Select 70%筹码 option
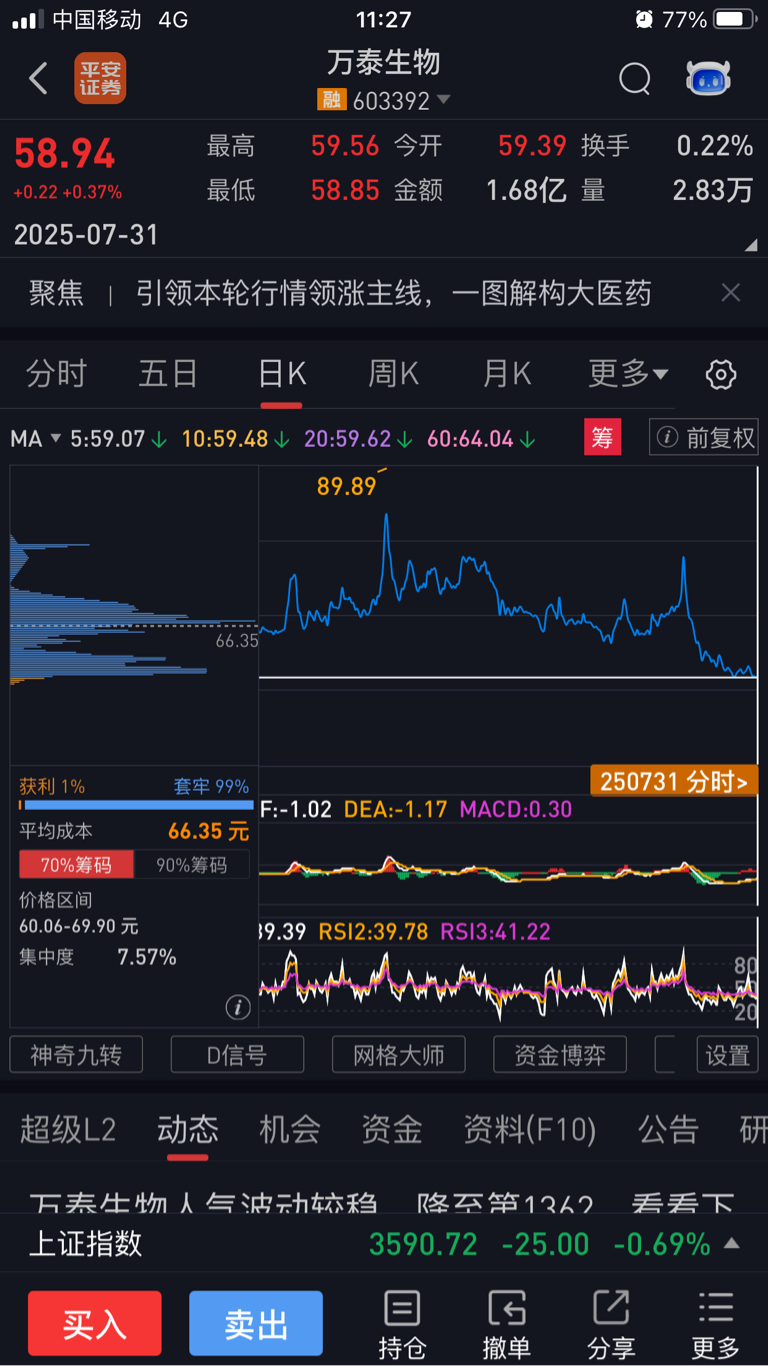768x1366 pixels. [x=76, y=865]
